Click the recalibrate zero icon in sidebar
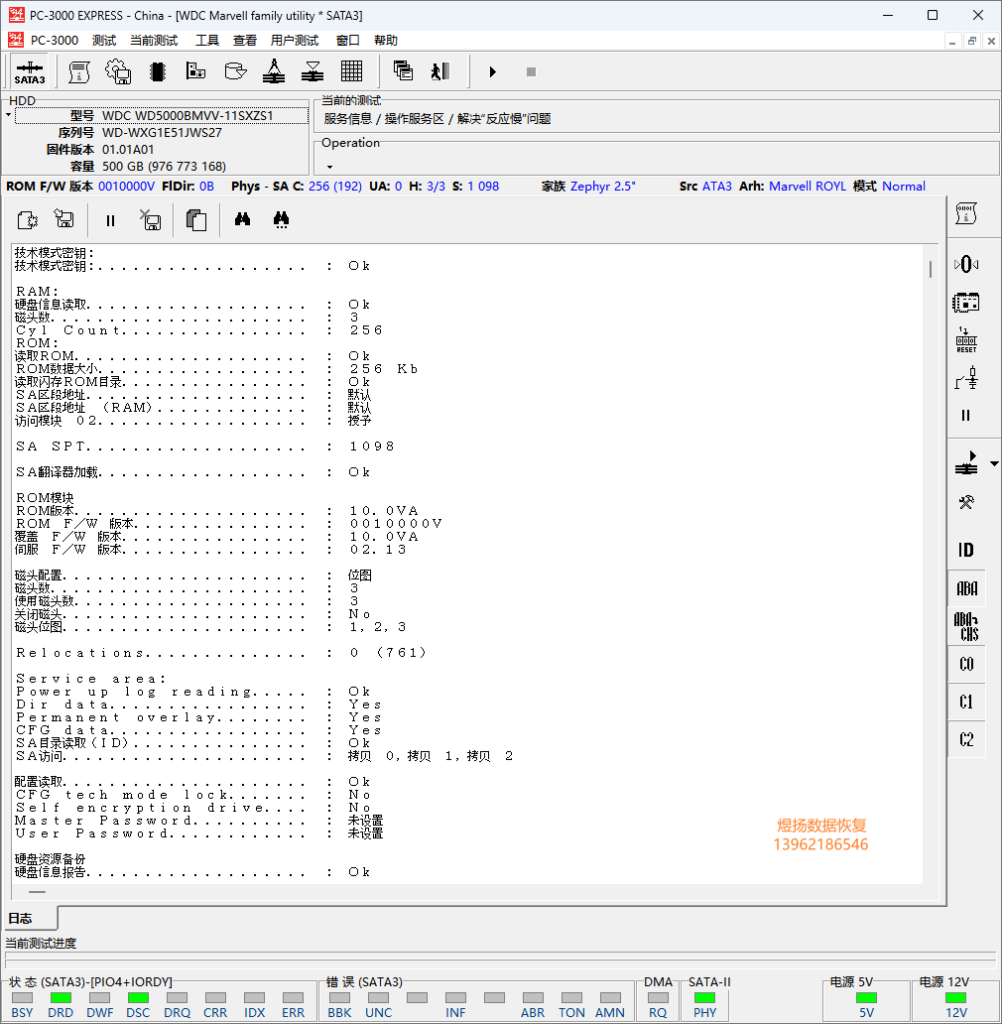This screenshot has width=1002, height=1024. pos(966,264)
